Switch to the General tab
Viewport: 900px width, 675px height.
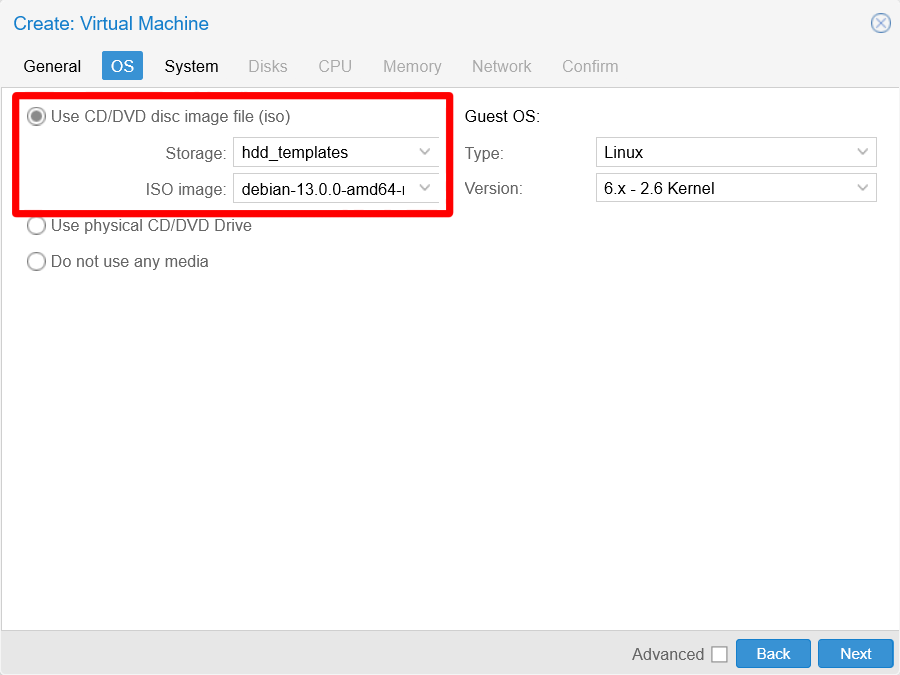[x=52, y=66]
